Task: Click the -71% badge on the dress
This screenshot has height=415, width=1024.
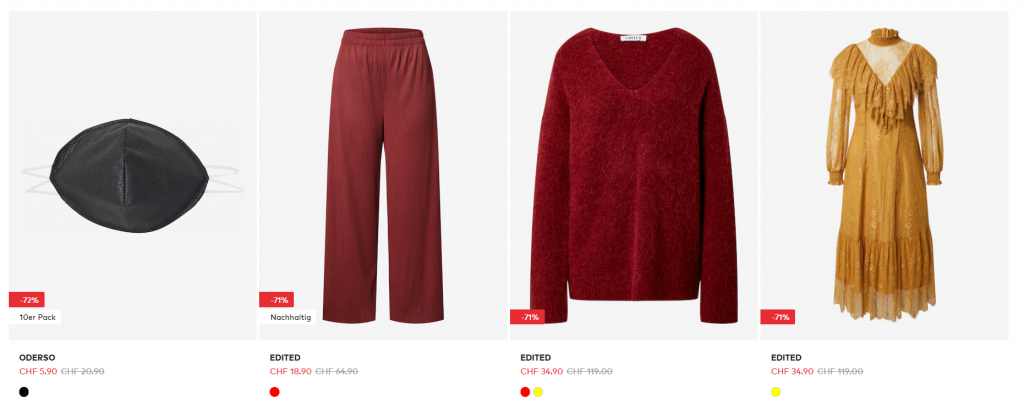Action: pos(778,317)
